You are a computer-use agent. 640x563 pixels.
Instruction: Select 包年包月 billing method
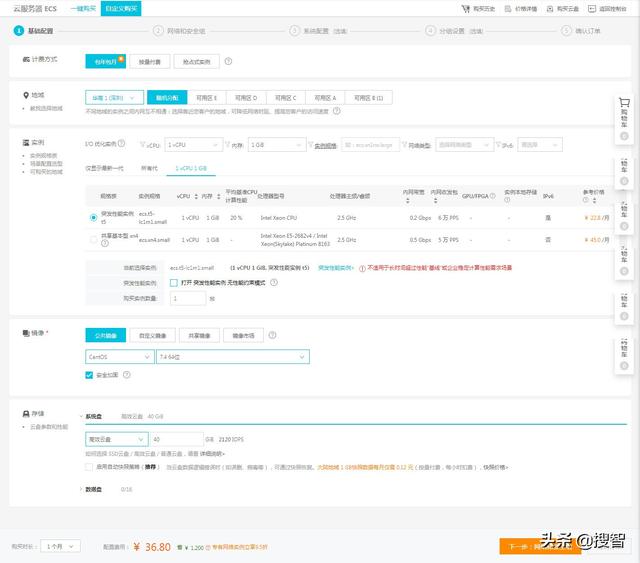pos(105,62)
